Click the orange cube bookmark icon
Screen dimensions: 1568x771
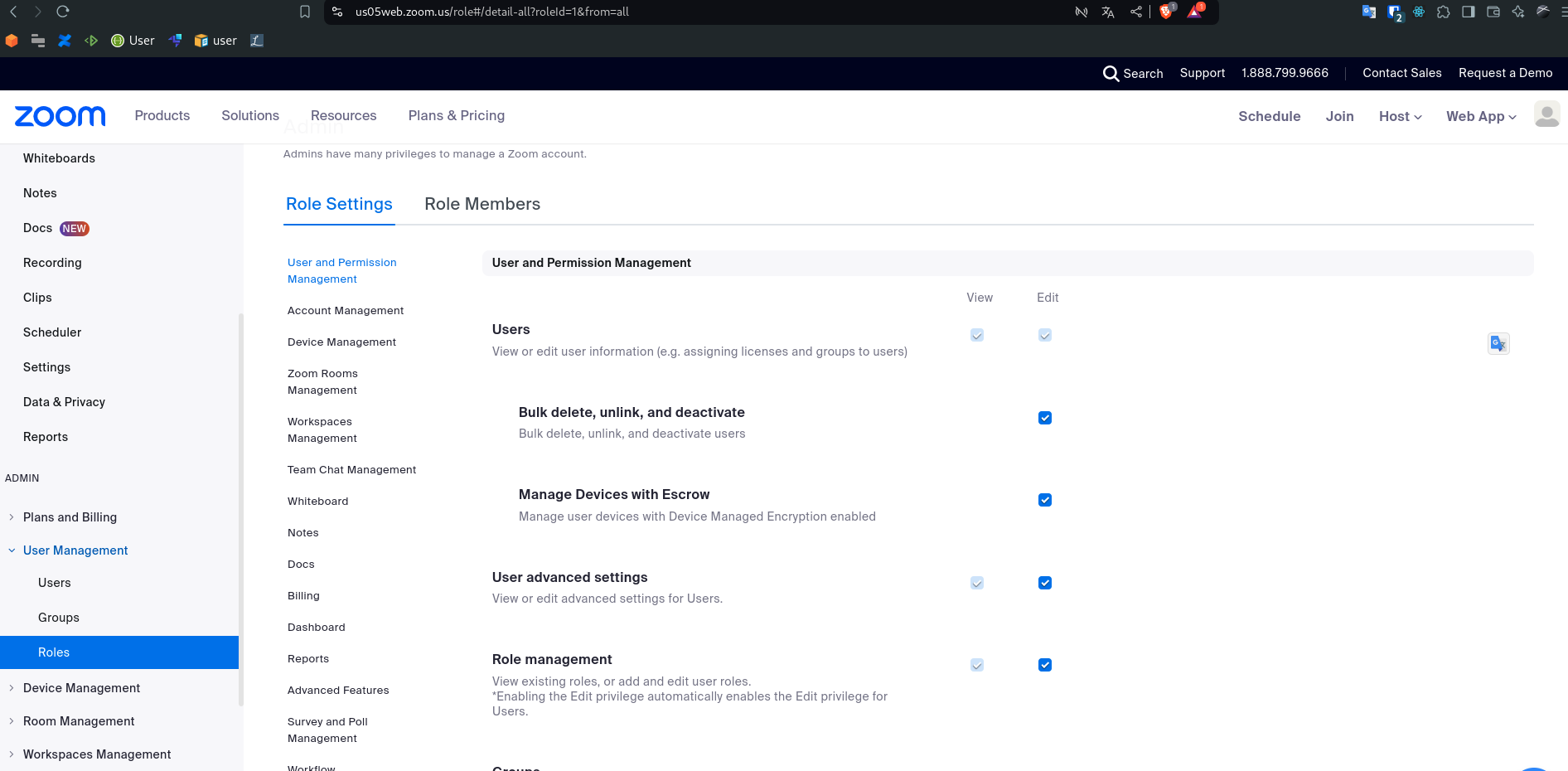[12, 40]
